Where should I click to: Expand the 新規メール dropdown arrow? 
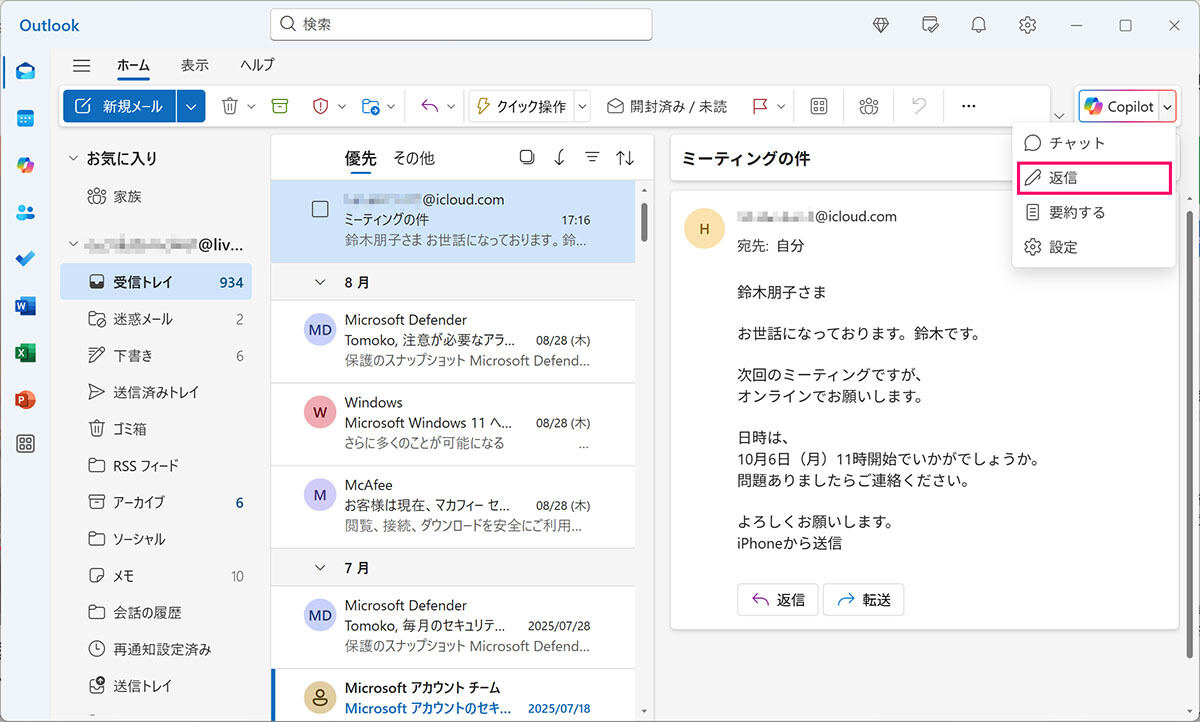click(192, 106)
